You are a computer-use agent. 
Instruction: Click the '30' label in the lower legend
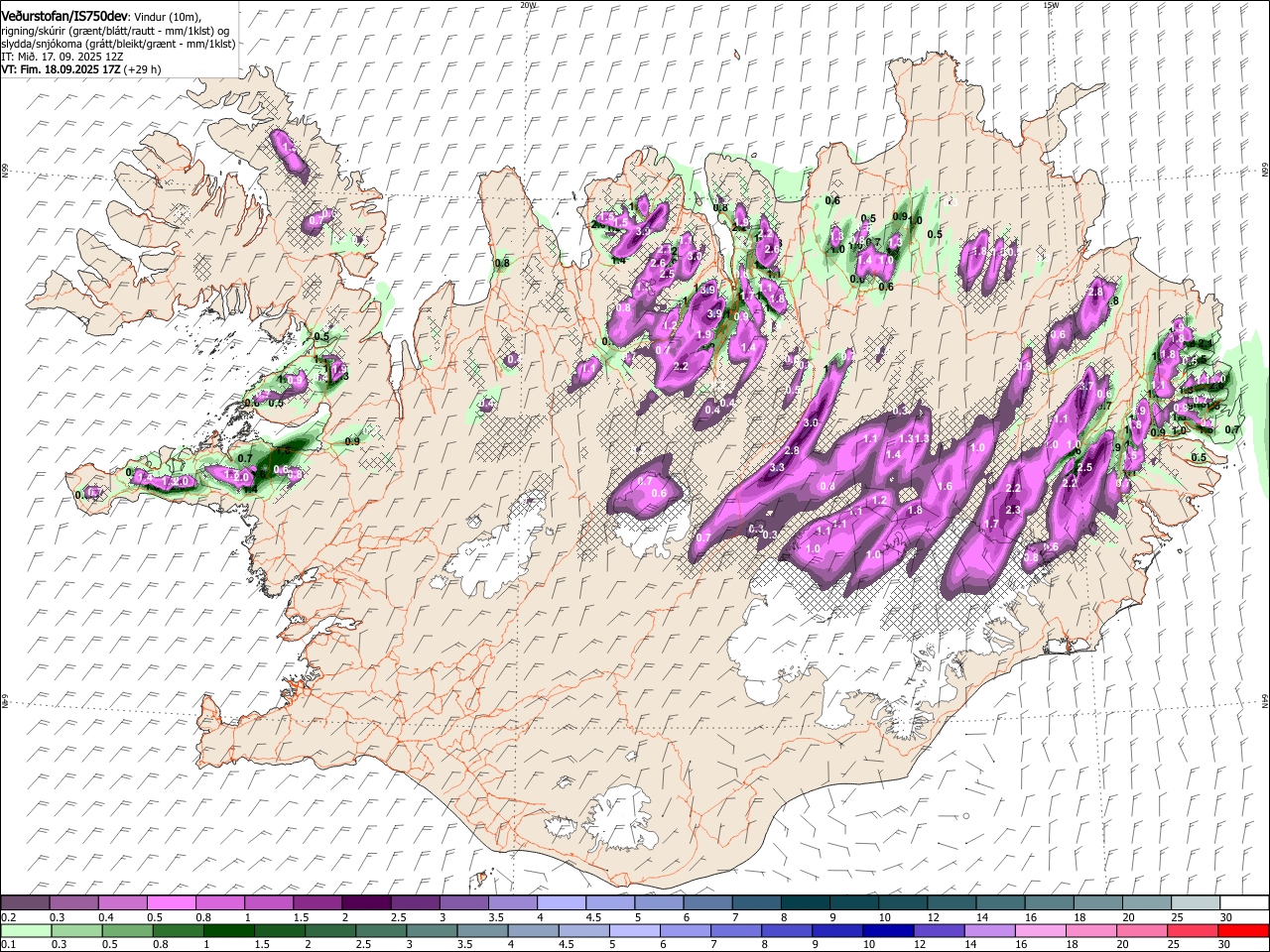click(x=1225, y=944)
